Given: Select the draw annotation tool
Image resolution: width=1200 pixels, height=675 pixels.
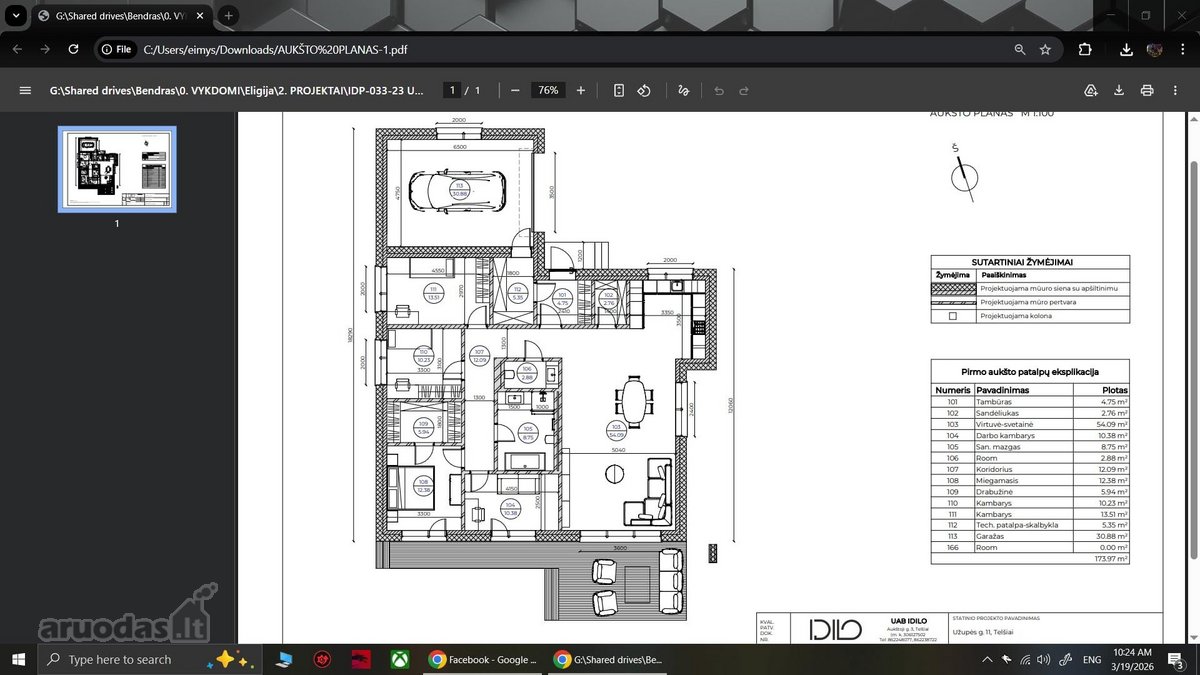Looking at the screenshot, I should click(684, 90).
